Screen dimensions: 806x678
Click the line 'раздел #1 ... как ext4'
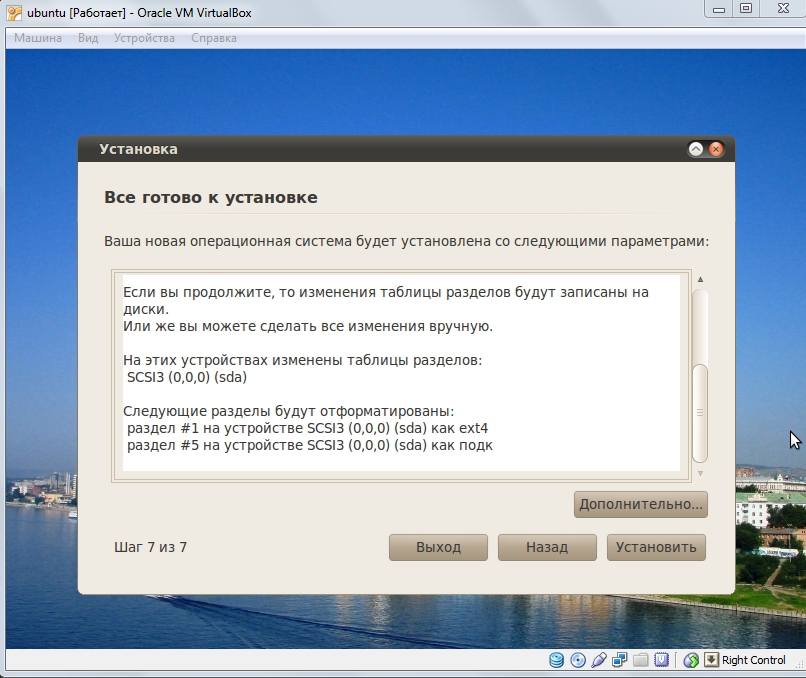(307, 428)
